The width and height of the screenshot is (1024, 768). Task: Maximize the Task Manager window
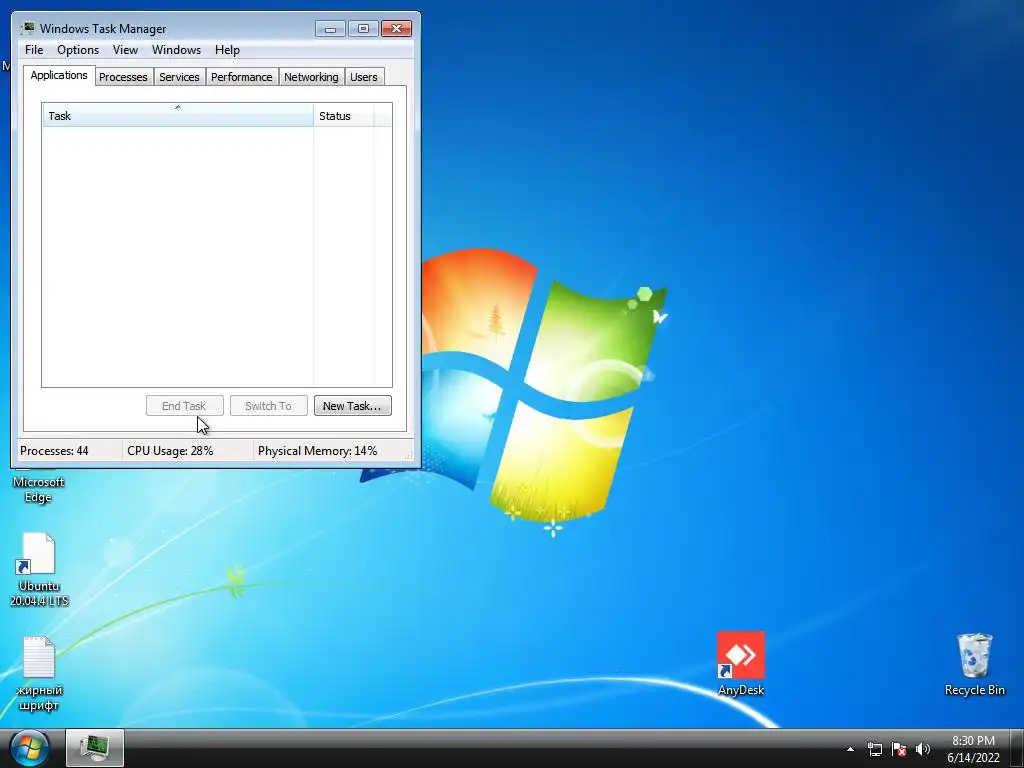[363, 29]
